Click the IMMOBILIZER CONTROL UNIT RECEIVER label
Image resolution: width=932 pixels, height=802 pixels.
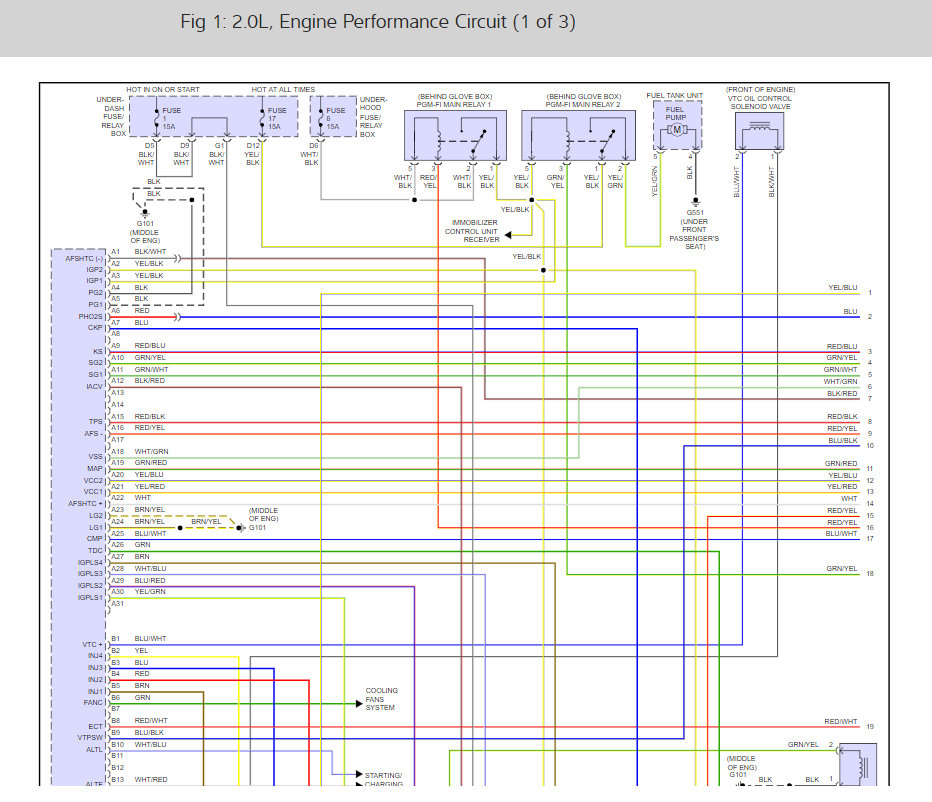tap(472, 231)
